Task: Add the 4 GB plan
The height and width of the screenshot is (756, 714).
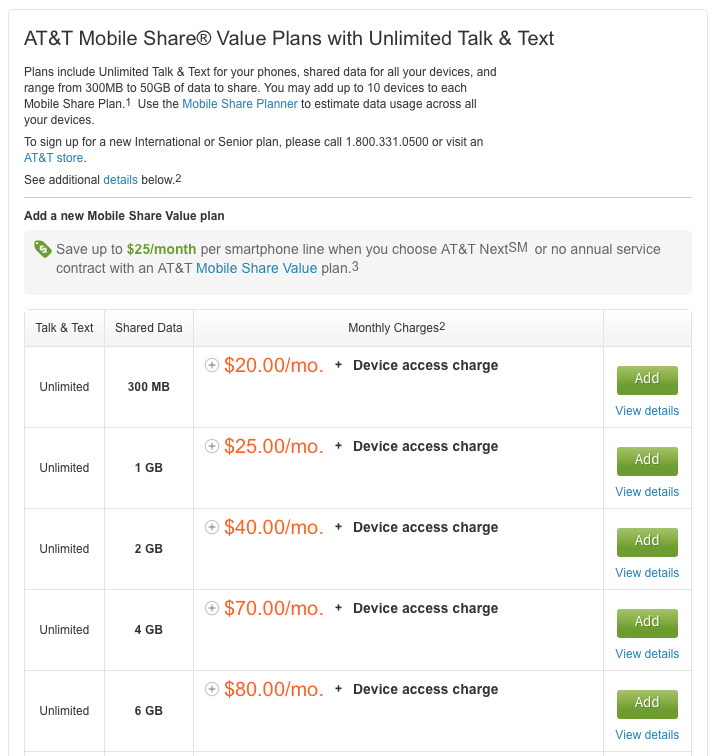Action: (x=647, y=623)
